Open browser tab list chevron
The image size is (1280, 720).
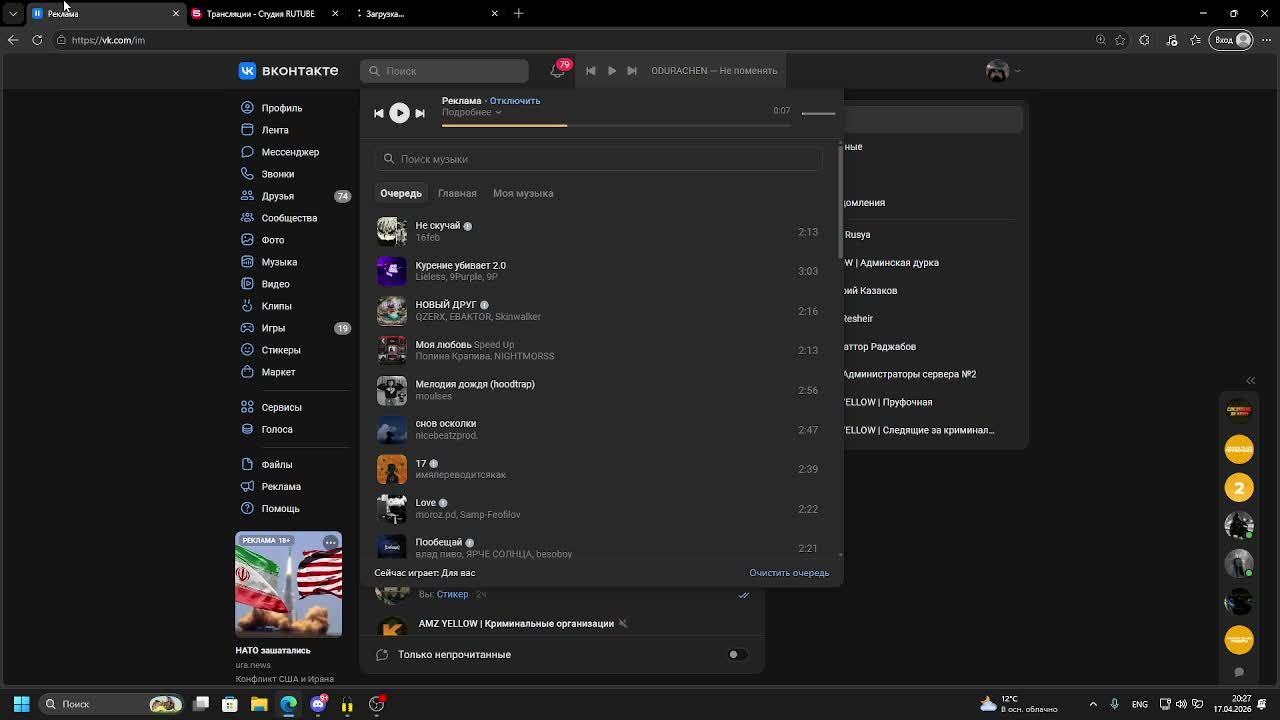click(x=13, y=13)
